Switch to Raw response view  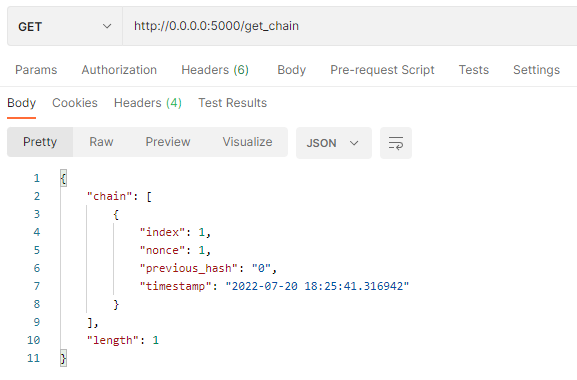101,142
